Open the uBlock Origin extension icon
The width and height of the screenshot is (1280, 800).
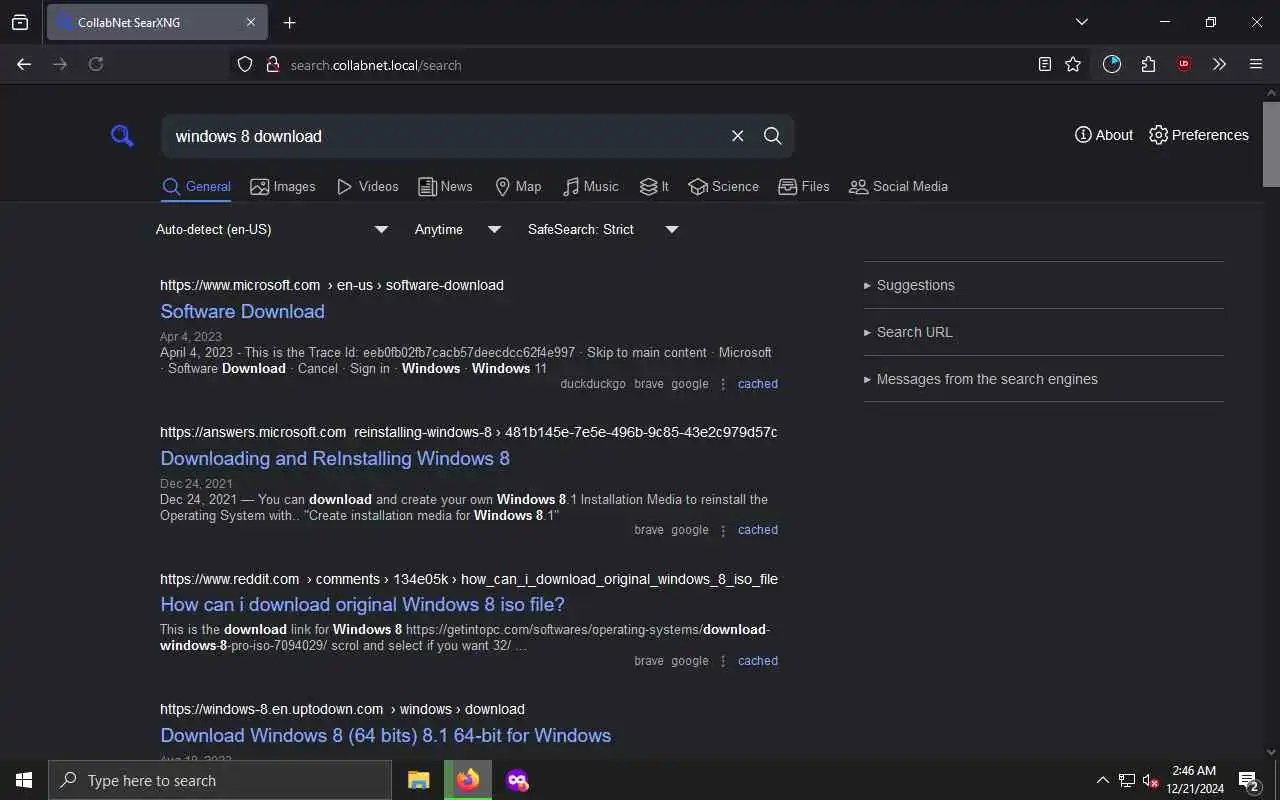(1184, 64)
